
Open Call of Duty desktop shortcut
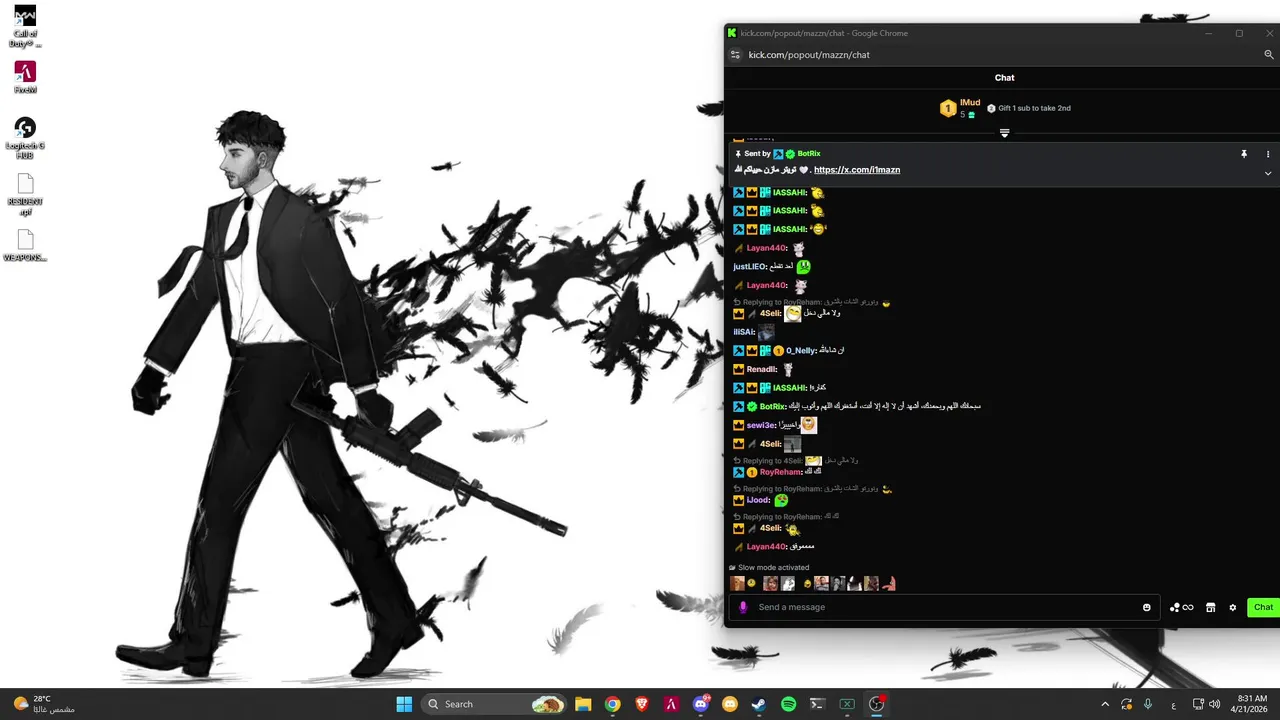coord(25,27)
